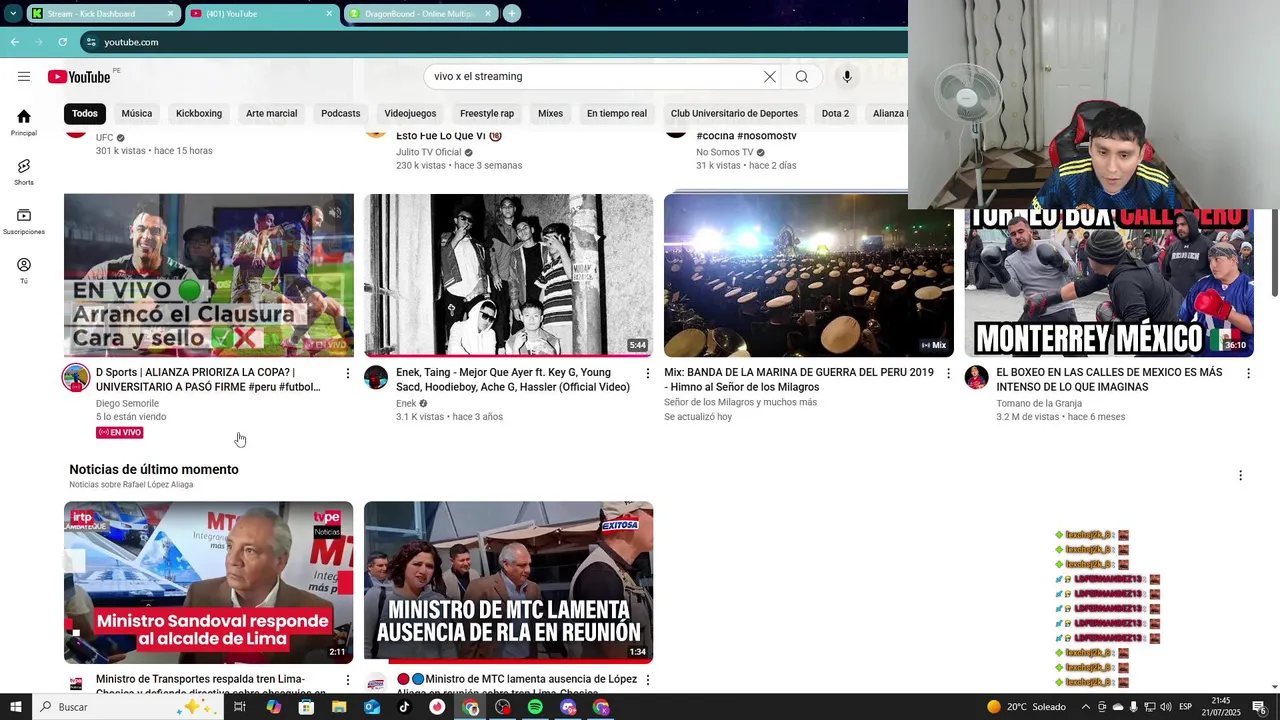This screenshot has width=1280, height=720.
Task: Reload the page in browser
Action: click(x=62, y=42)
